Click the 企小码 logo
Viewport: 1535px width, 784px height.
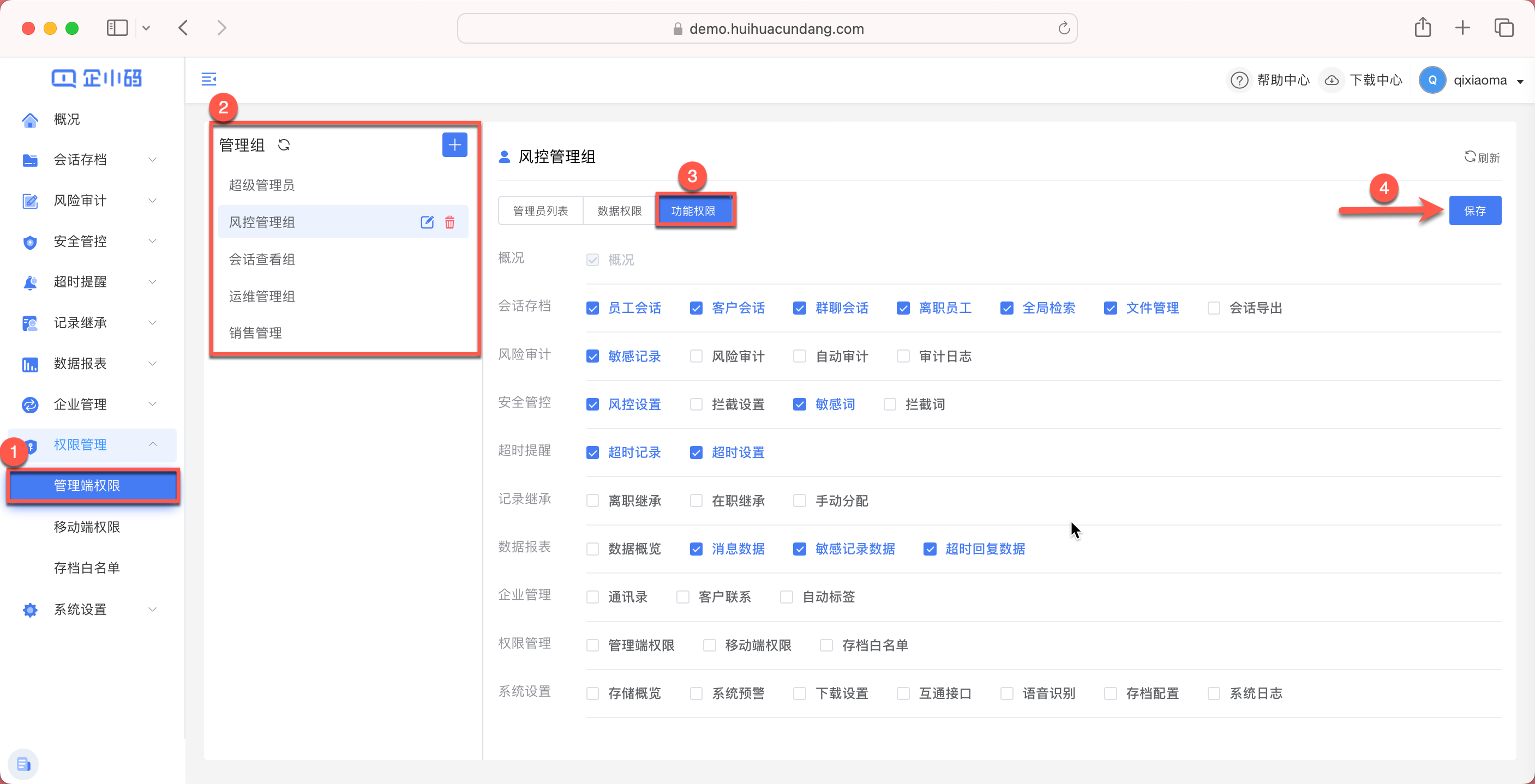coord(97,78)
